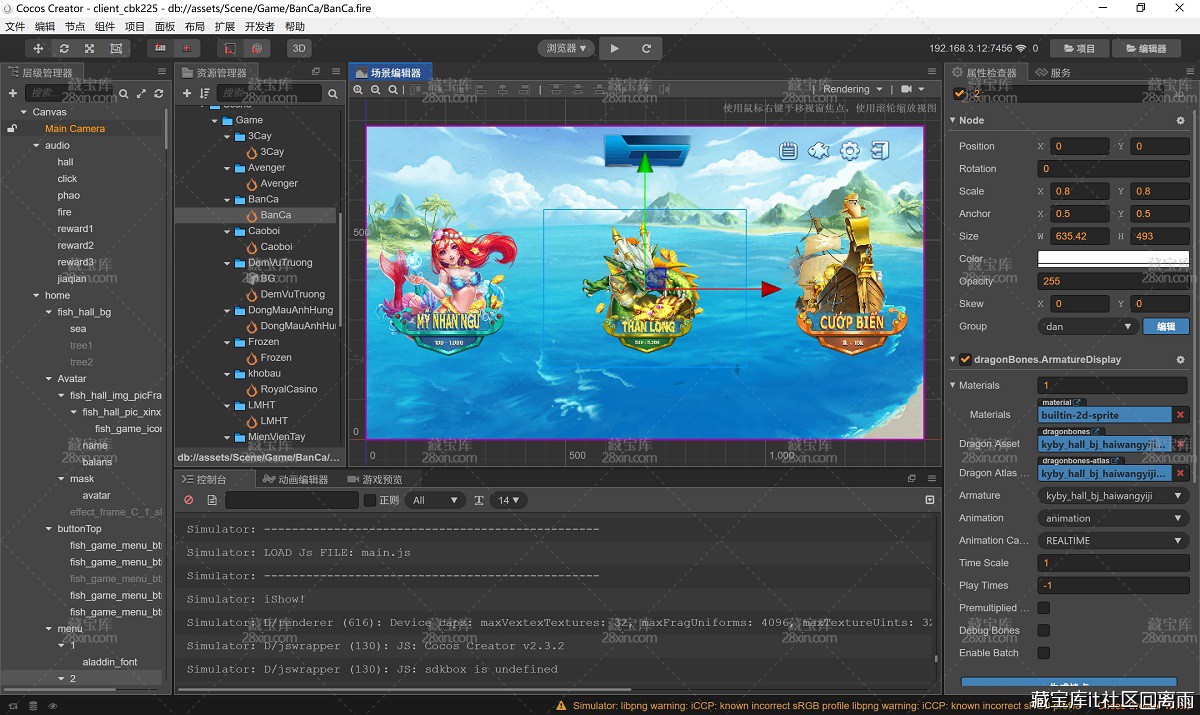Select the aladdin_font node in hierarchy

click(x=110, y=662)
